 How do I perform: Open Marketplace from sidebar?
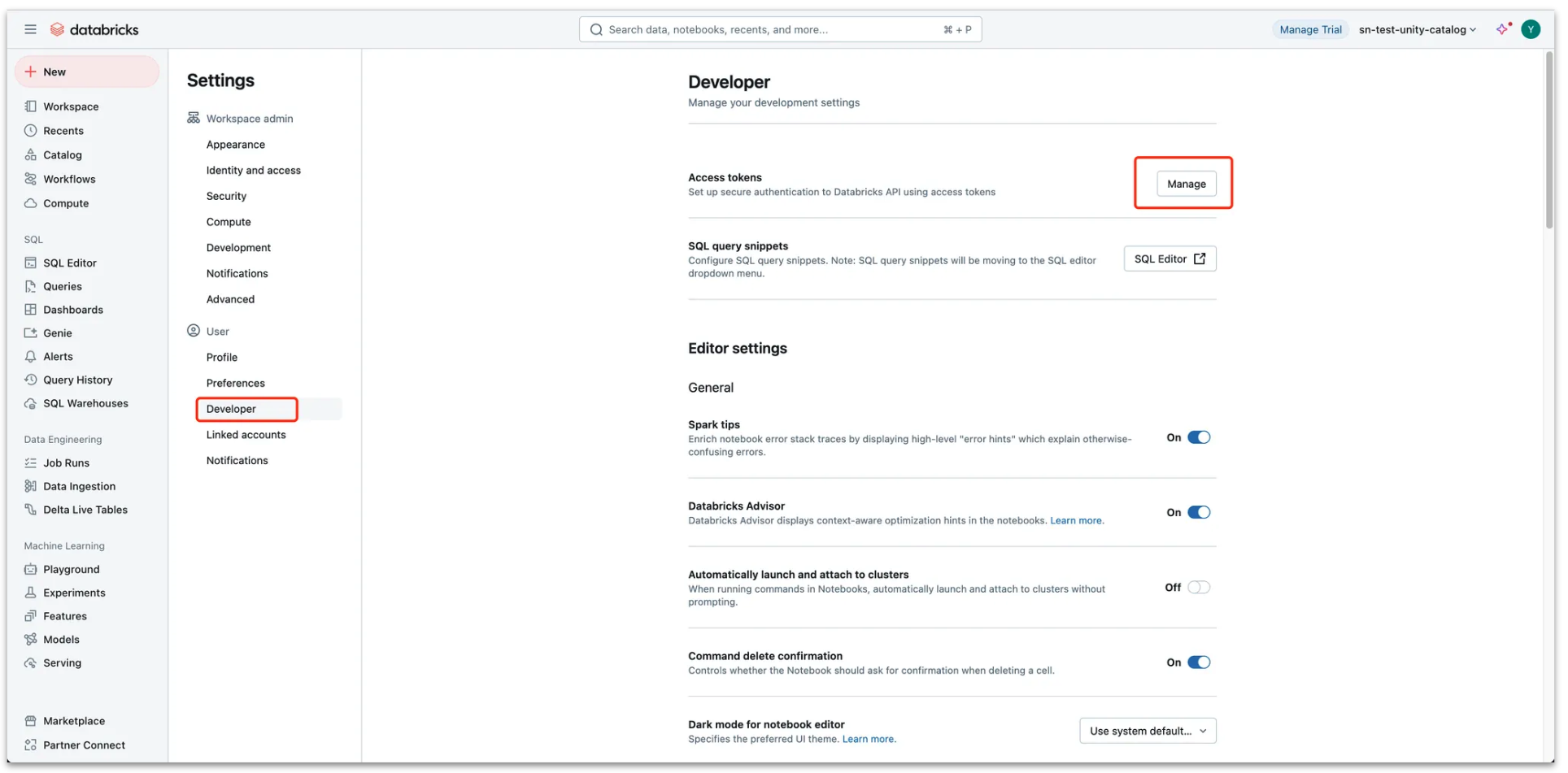(73, 722)
